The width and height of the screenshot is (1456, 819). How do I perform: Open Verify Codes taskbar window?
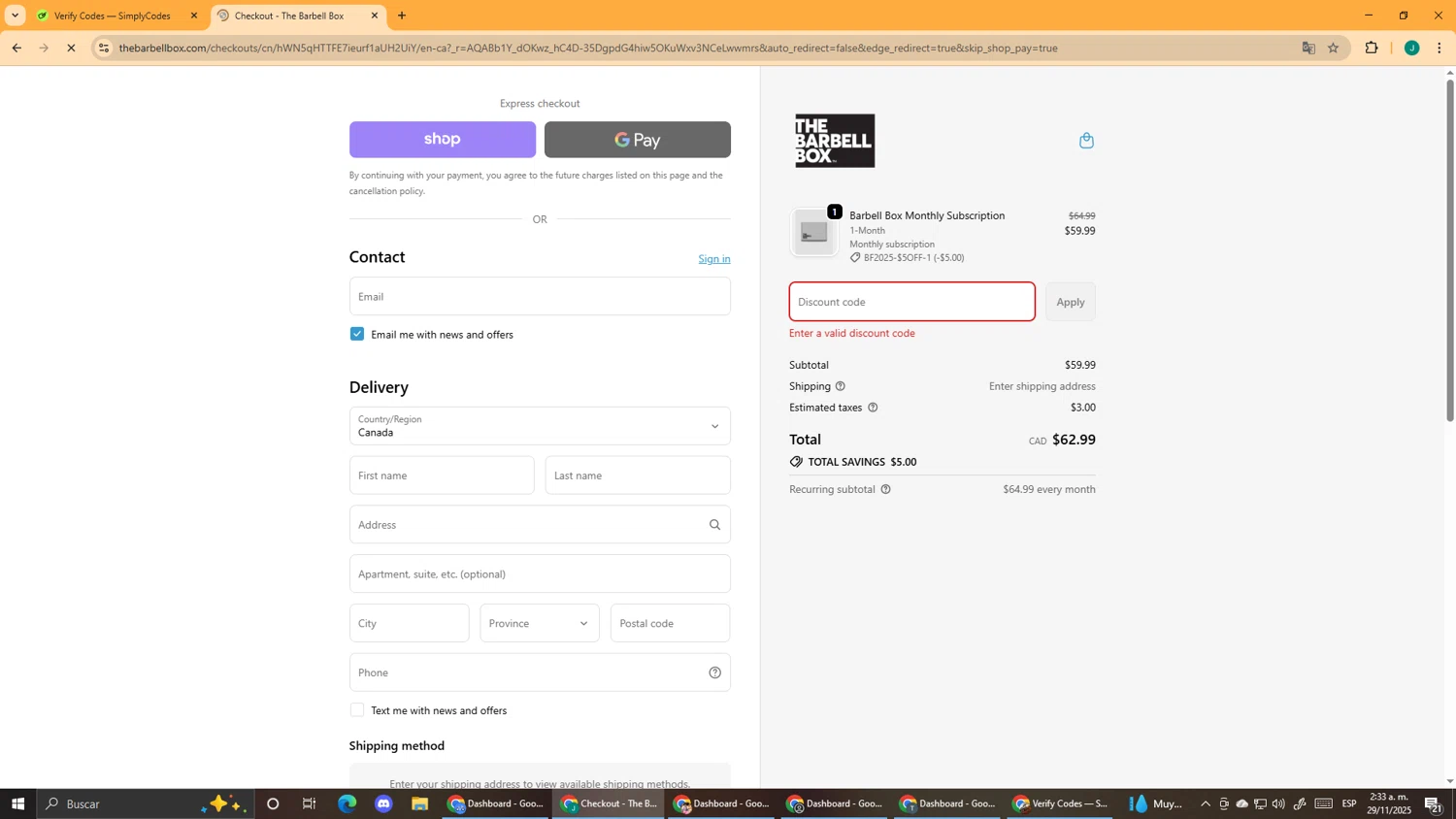click(1060, 803)
